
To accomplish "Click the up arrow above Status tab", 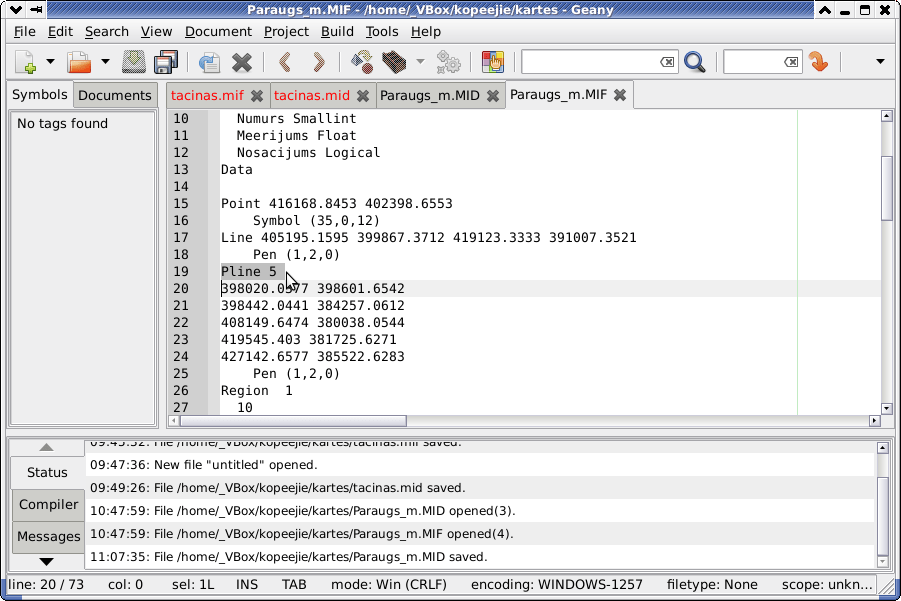I will coord(47,447).
